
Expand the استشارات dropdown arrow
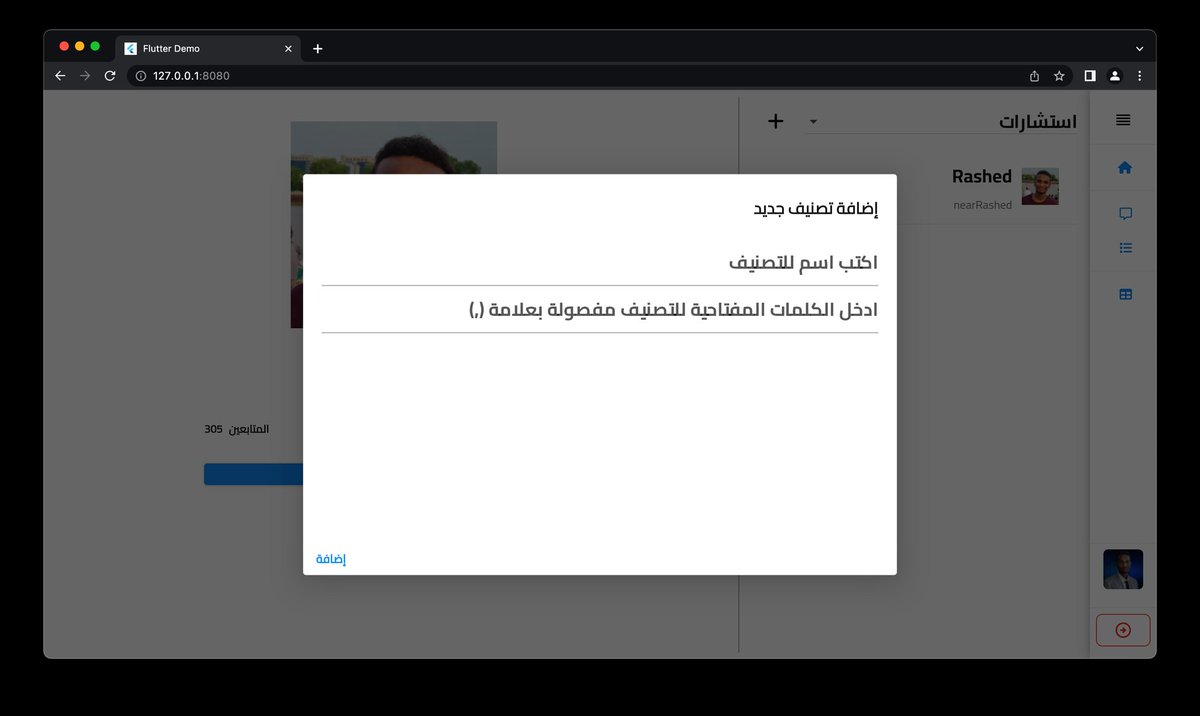pyautogui.click(x=813, y=122)
